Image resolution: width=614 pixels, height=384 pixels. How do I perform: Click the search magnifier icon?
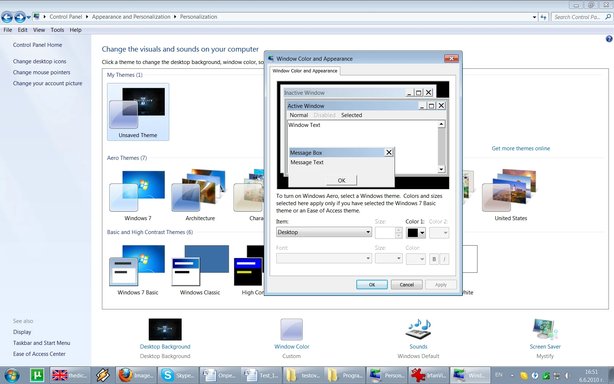coord(608,17)
